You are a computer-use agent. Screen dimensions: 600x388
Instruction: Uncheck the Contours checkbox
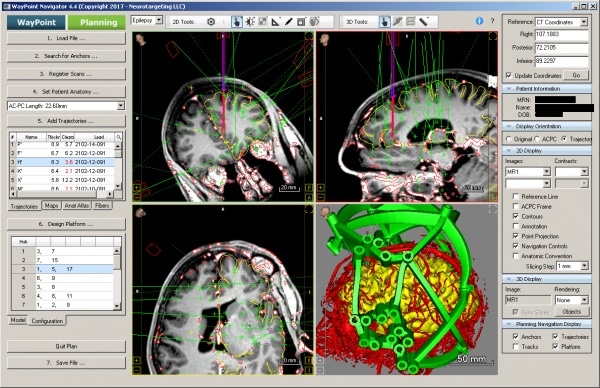pyautogui.click(x=516, y=216)
